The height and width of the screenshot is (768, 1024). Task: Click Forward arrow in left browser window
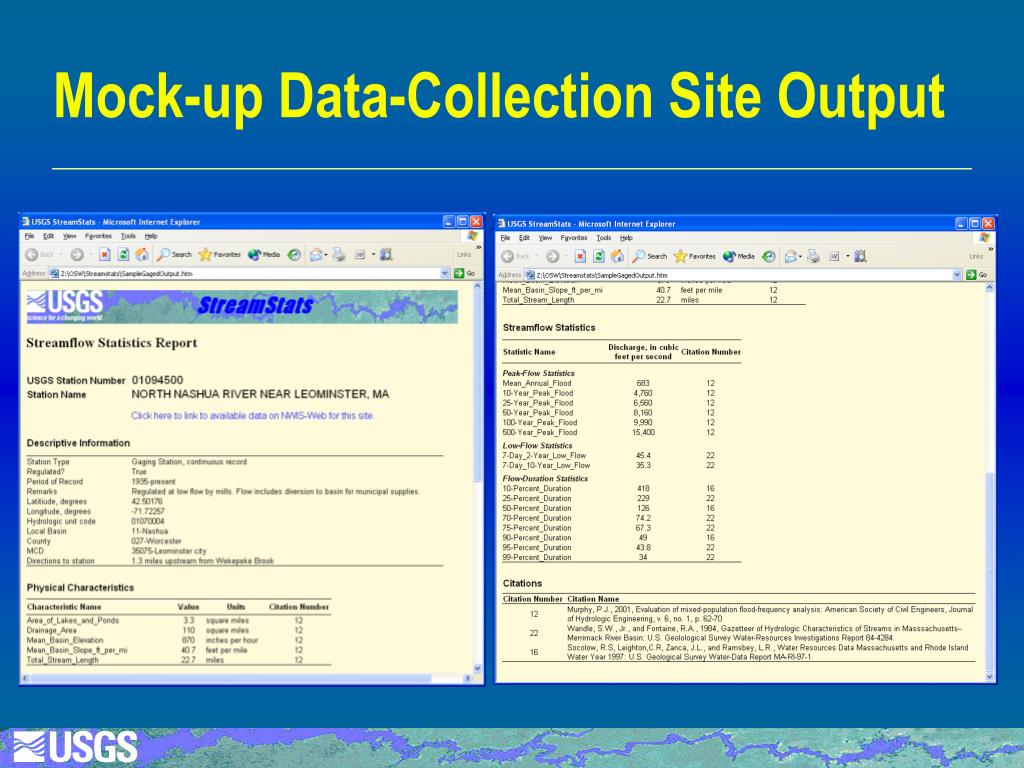click(76, 255)
